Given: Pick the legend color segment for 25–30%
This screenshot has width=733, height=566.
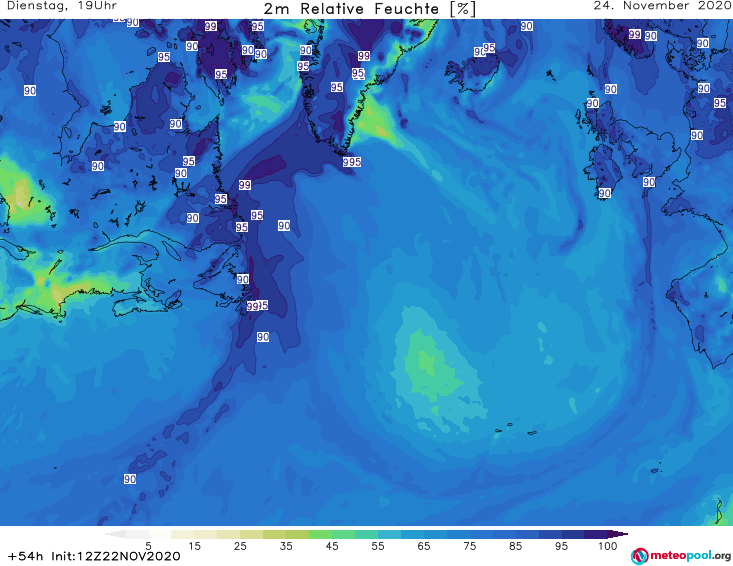Looking at the screenshot, I should pyautogui.click(x=252, y=534).
